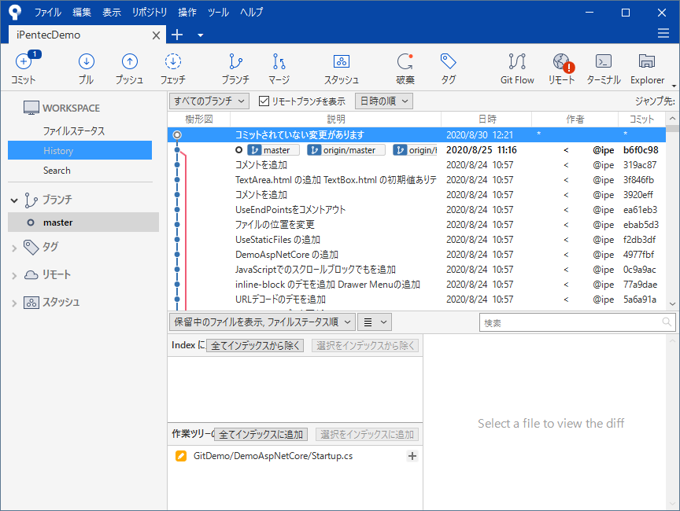Select File Status (ファイルステータス) in sidebar
The height and width of the screenshot is (511, 680).
[x=74, y=131]
